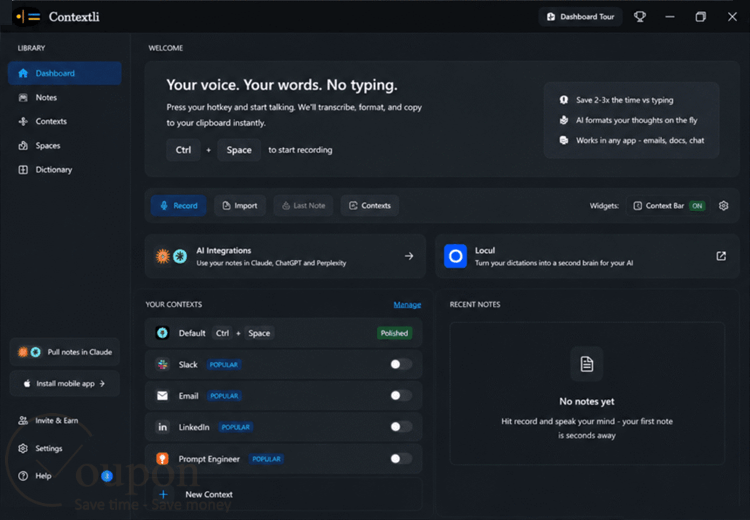Enable the Email context toggle
The height and width of the screenshot is (520, 750).
click(x=401, y=396)
